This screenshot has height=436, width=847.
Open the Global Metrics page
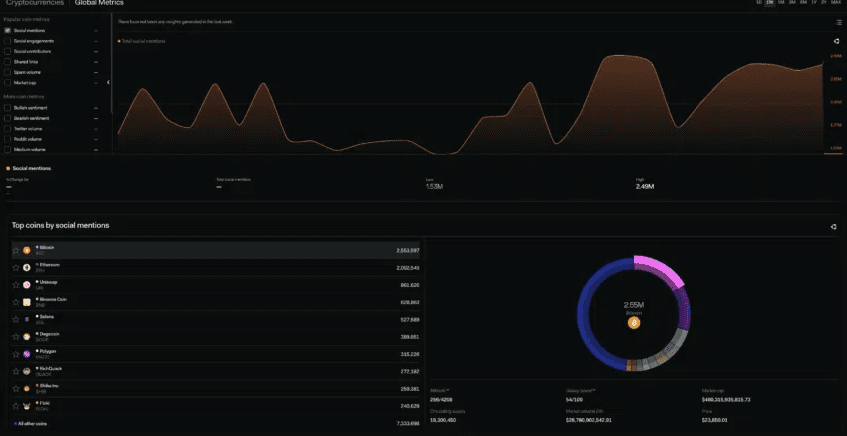click(99, 3)
